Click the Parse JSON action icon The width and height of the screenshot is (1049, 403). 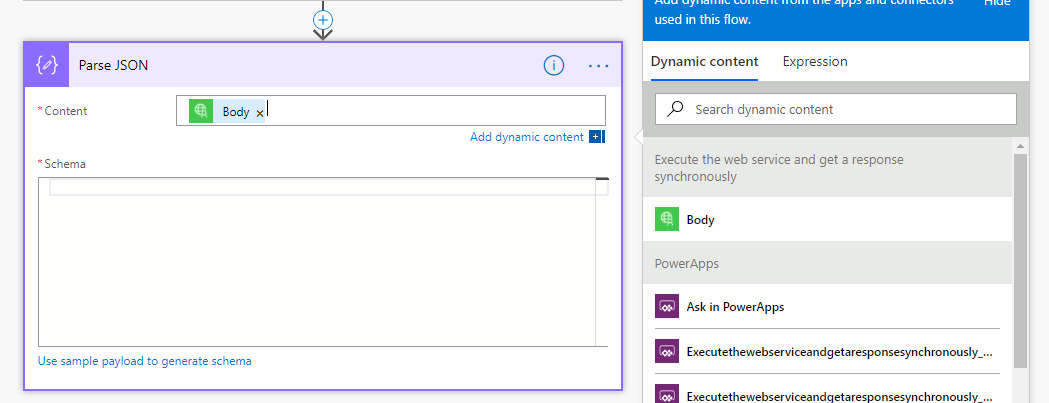click(x=46, y=65)
